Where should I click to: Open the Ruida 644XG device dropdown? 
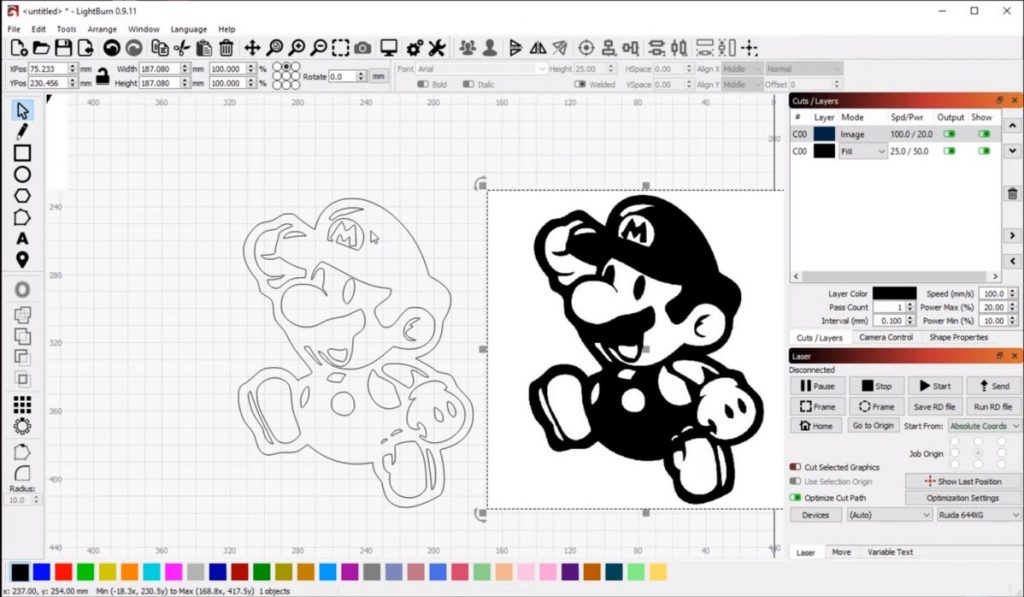pyautogui.click(x=977, y=515)
